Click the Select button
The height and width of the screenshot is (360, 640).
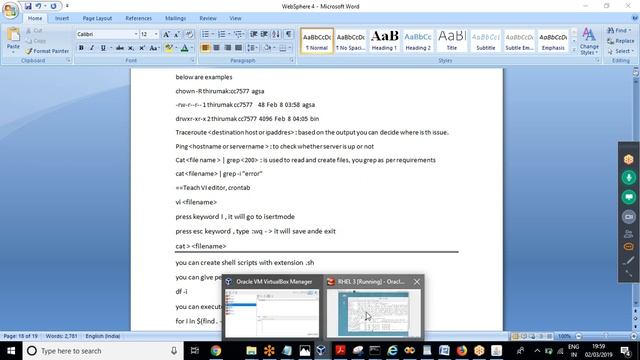(x=620, y=51)
